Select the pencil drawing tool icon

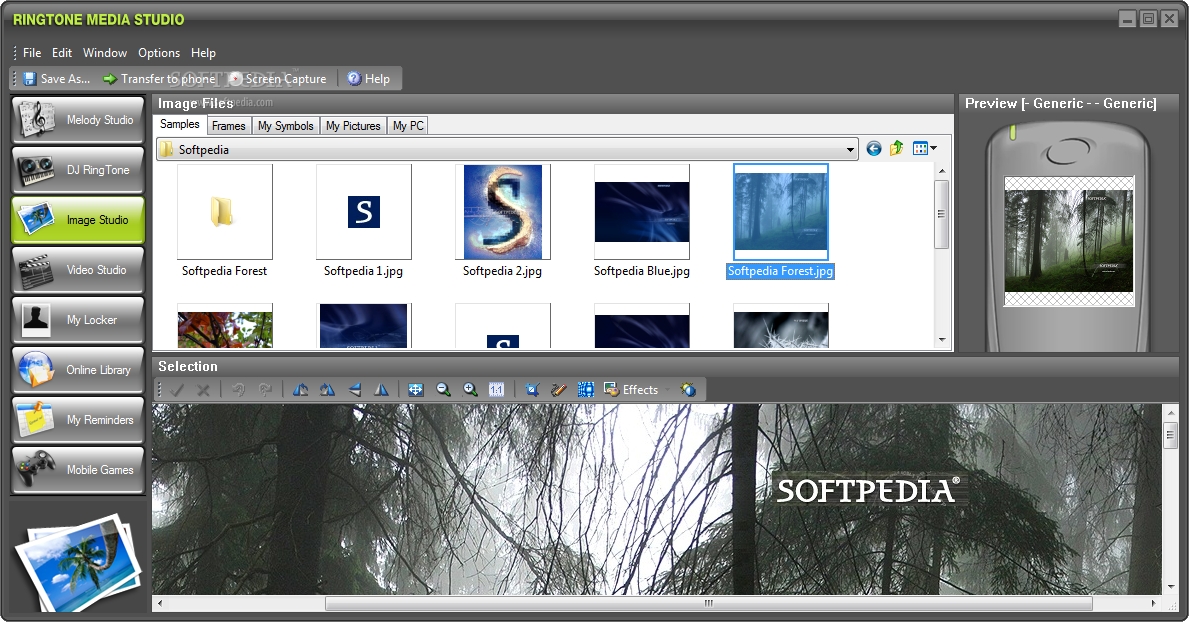point(559,390)
